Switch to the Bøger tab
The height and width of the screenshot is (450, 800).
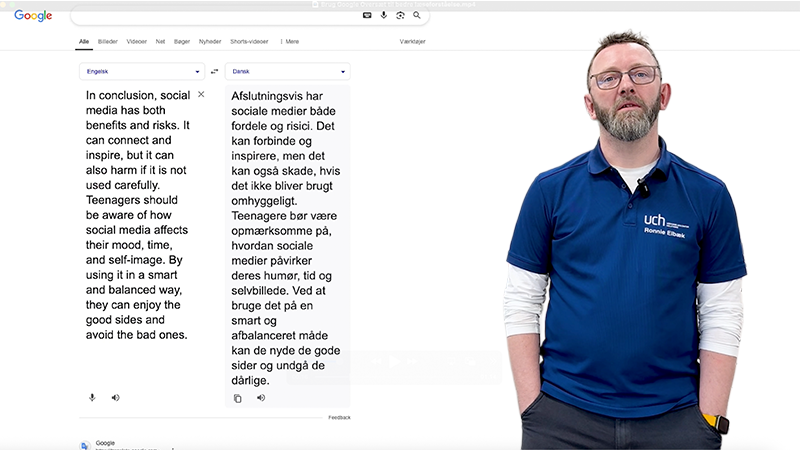point(182,41)
